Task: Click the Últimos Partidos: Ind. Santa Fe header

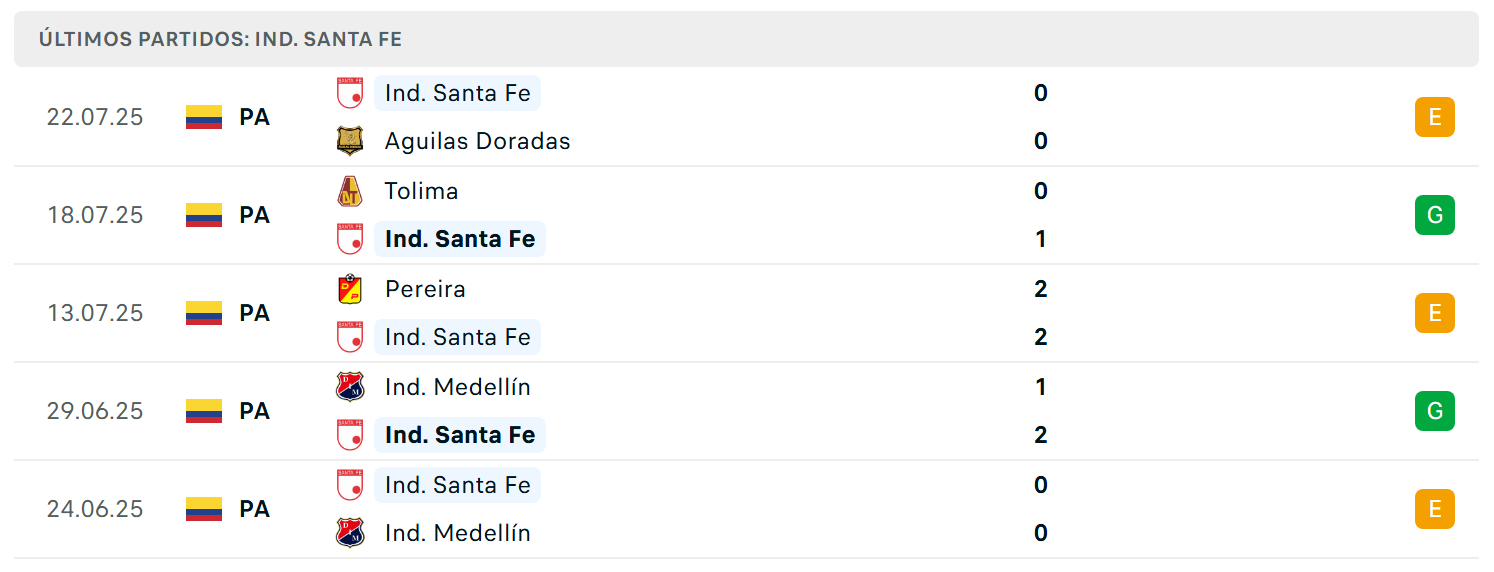Action: (220, 39)
